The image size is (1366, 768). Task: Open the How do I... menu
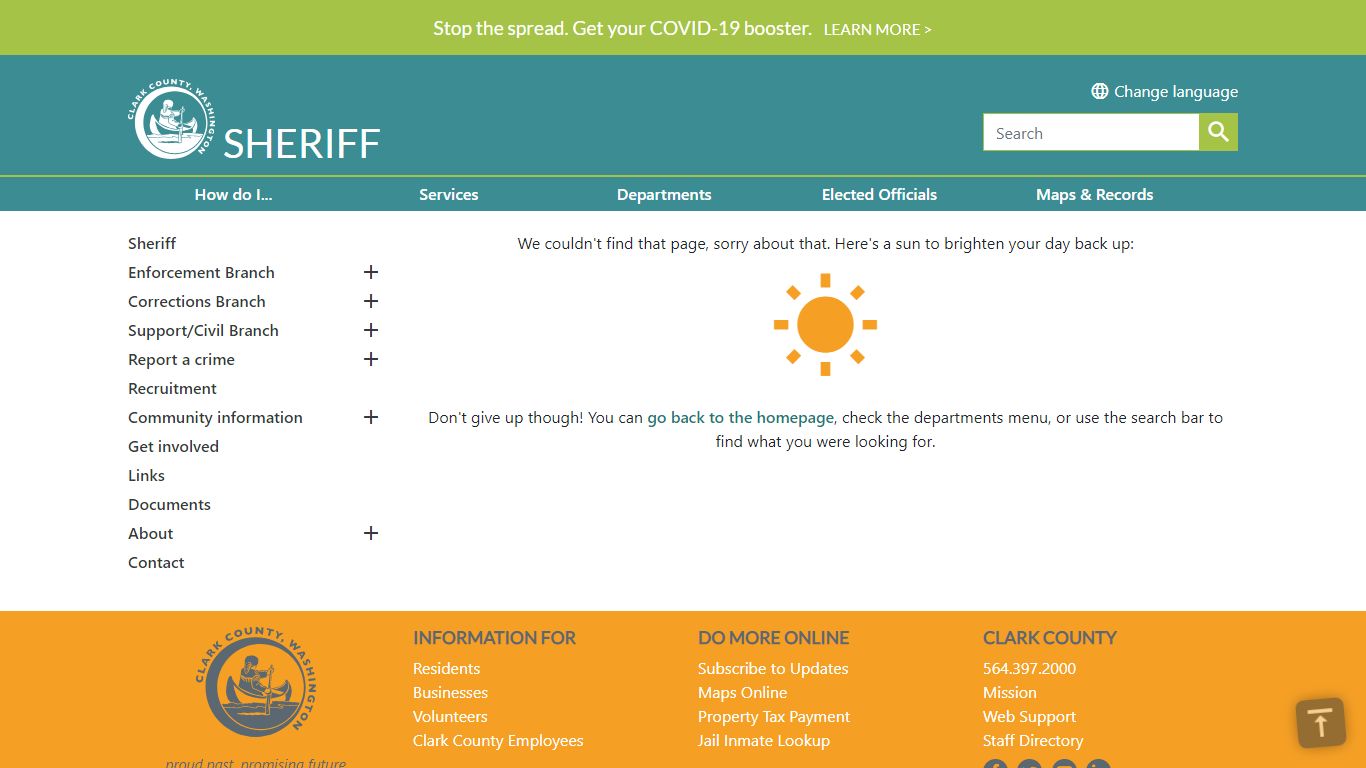pyautogui.click(x=233, y=194)
